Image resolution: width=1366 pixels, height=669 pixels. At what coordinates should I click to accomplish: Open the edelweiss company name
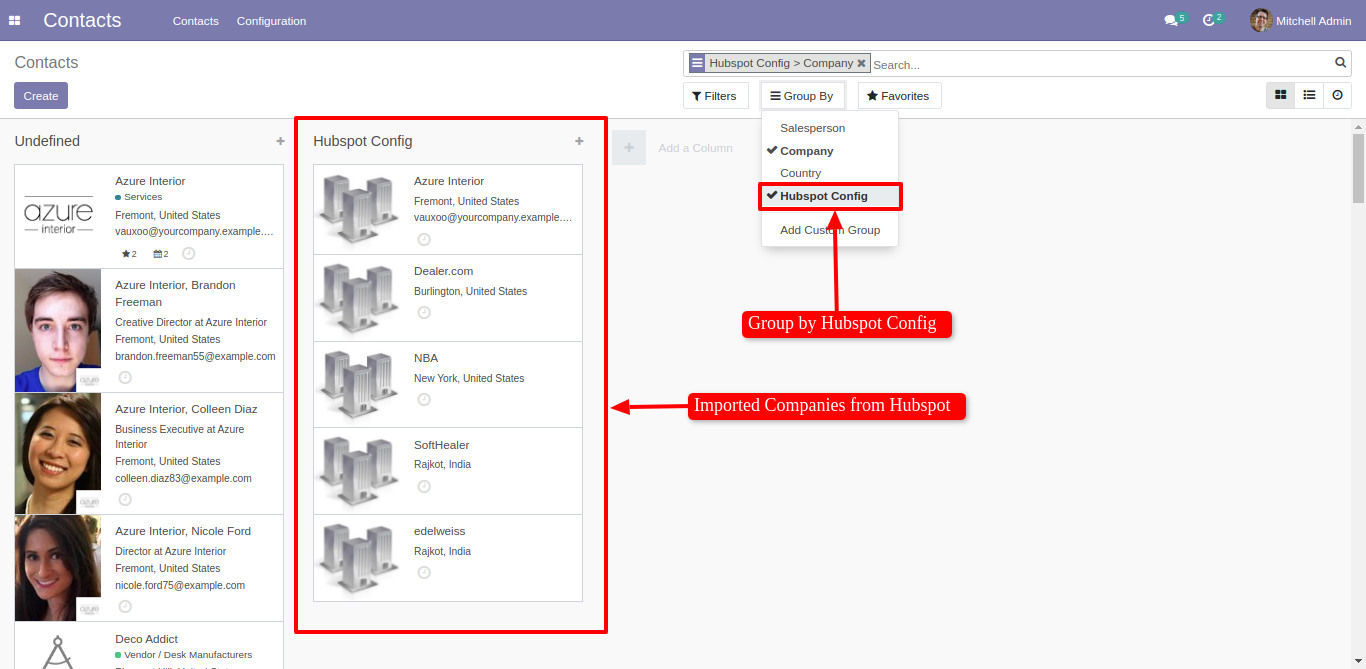point(439,531)
